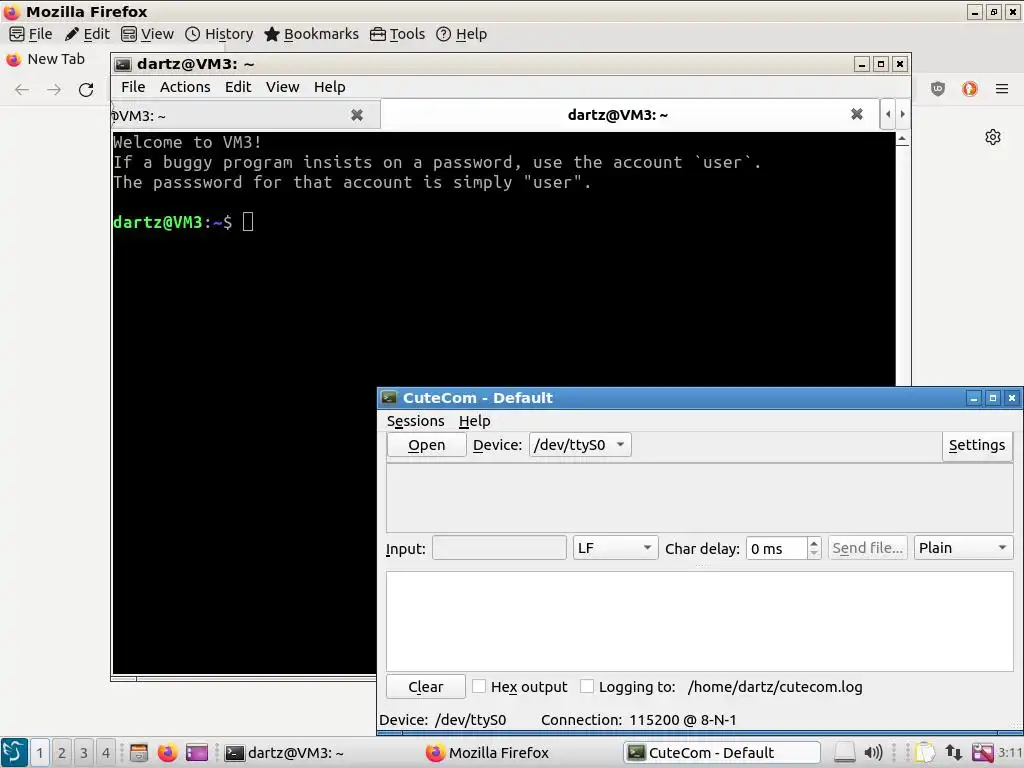Switch to virtual desktop 3
The image size is (1024, 768).
[x=84, y=753]
